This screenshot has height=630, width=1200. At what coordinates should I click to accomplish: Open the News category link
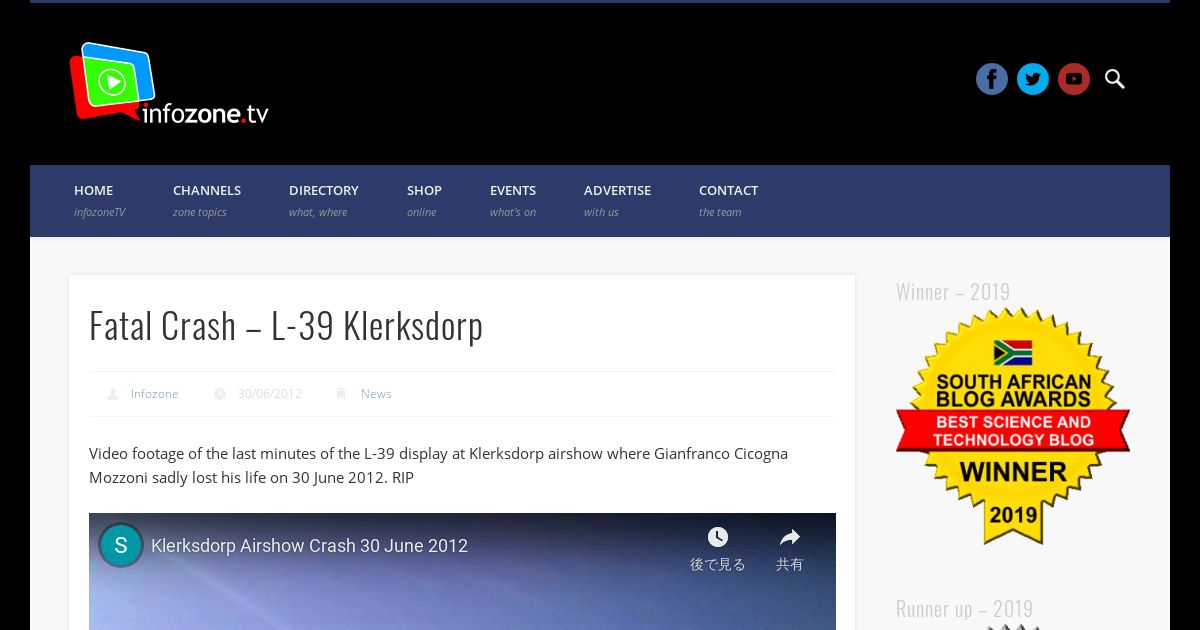[376, 394]
